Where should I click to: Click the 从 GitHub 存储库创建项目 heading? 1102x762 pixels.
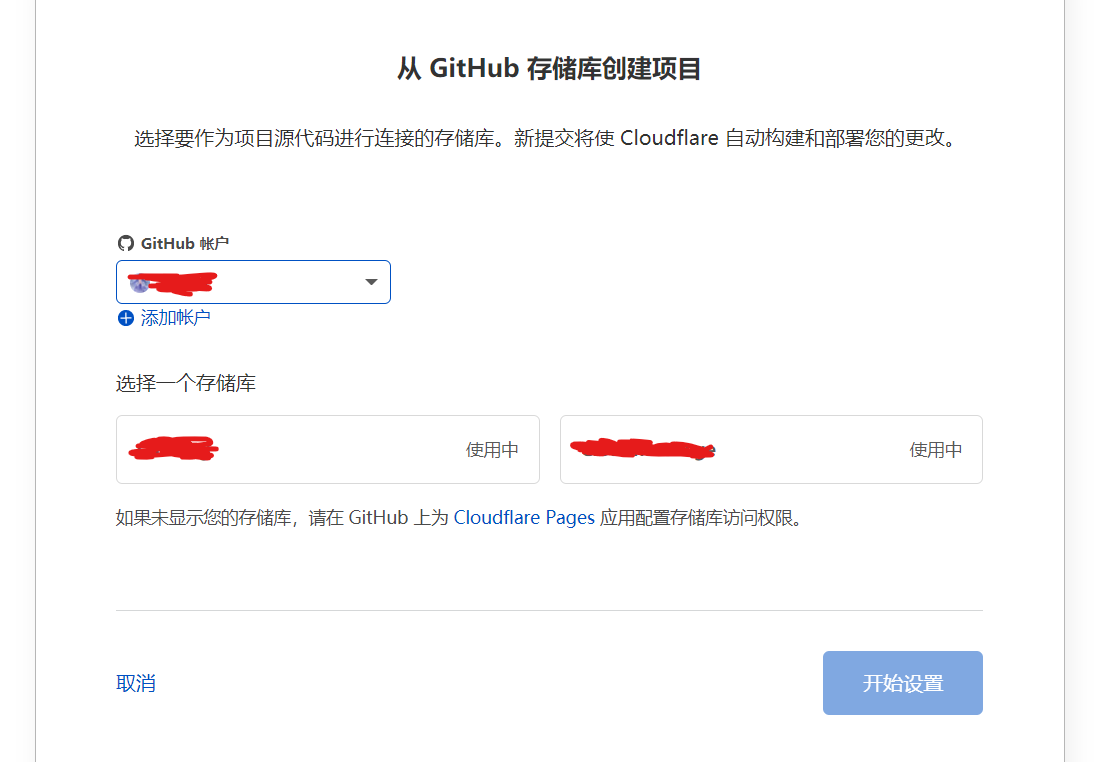point(549,69)
